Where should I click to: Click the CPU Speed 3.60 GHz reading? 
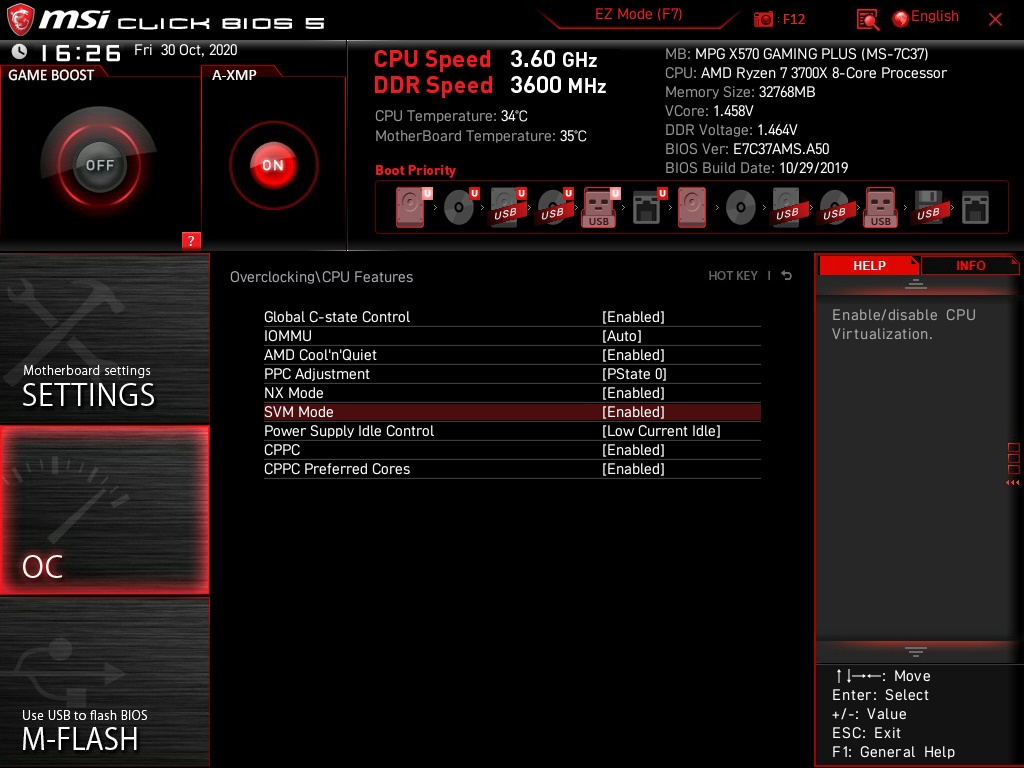pyautogui.click(x=485, y=59)
